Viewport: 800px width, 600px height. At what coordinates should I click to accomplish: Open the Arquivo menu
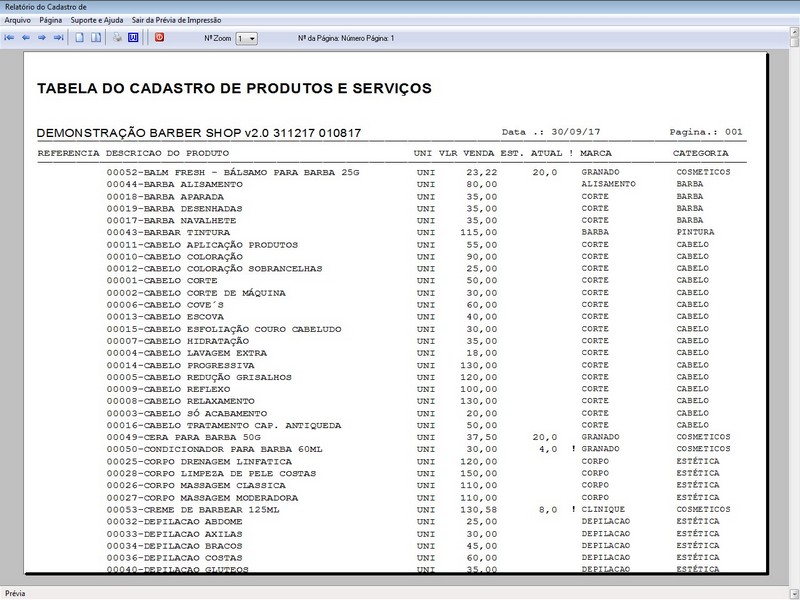17,20
